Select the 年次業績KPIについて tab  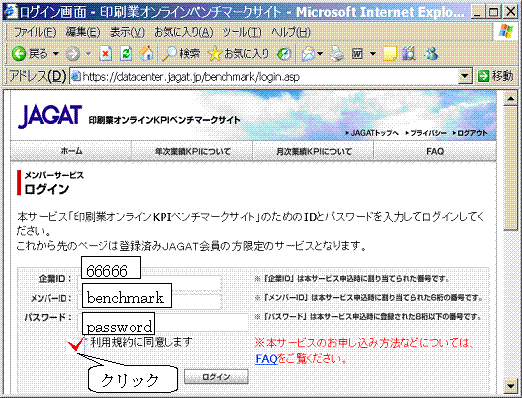[192, 151]
